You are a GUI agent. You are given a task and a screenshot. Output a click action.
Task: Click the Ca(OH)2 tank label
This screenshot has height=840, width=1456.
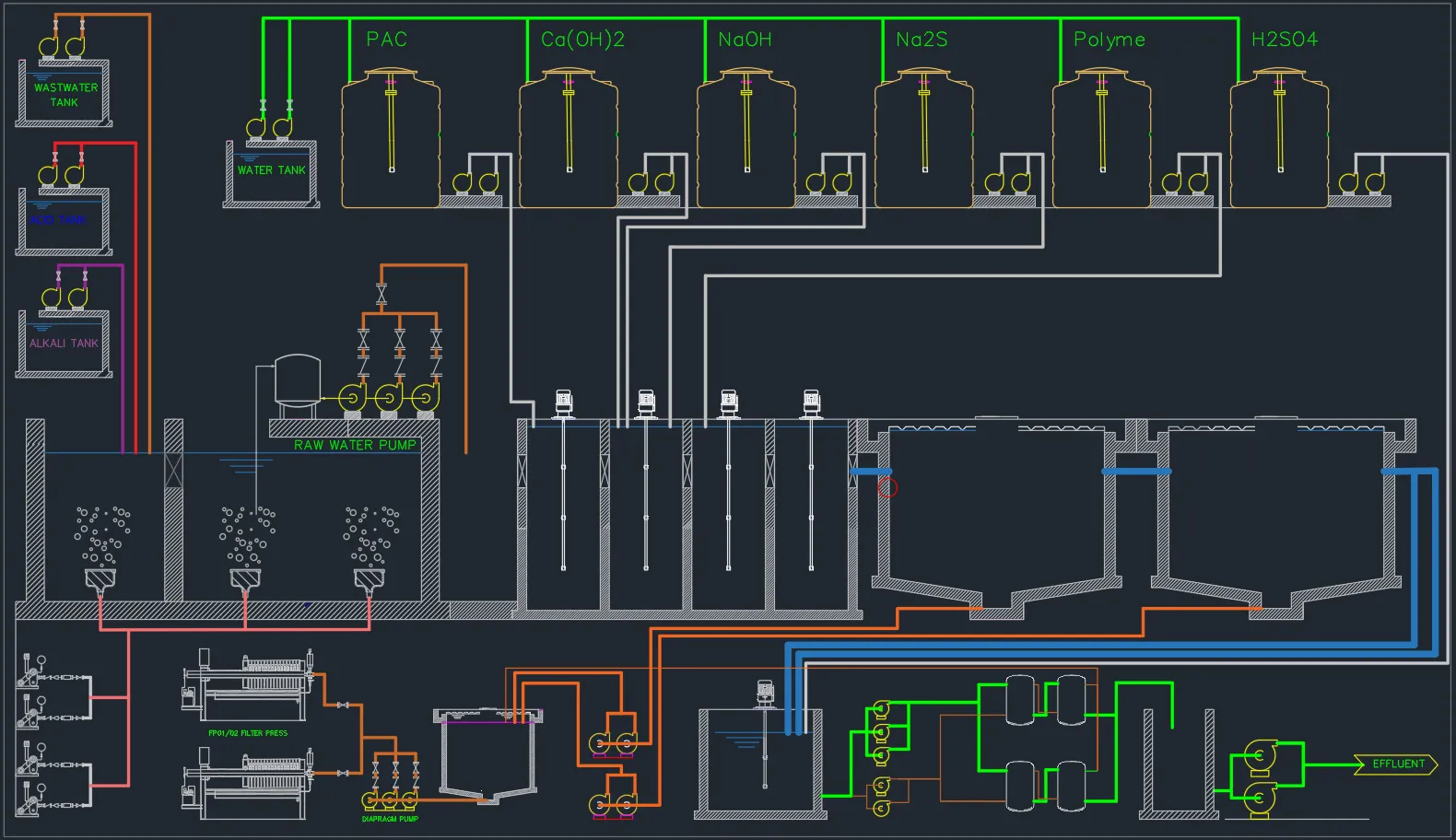[582, 40]
